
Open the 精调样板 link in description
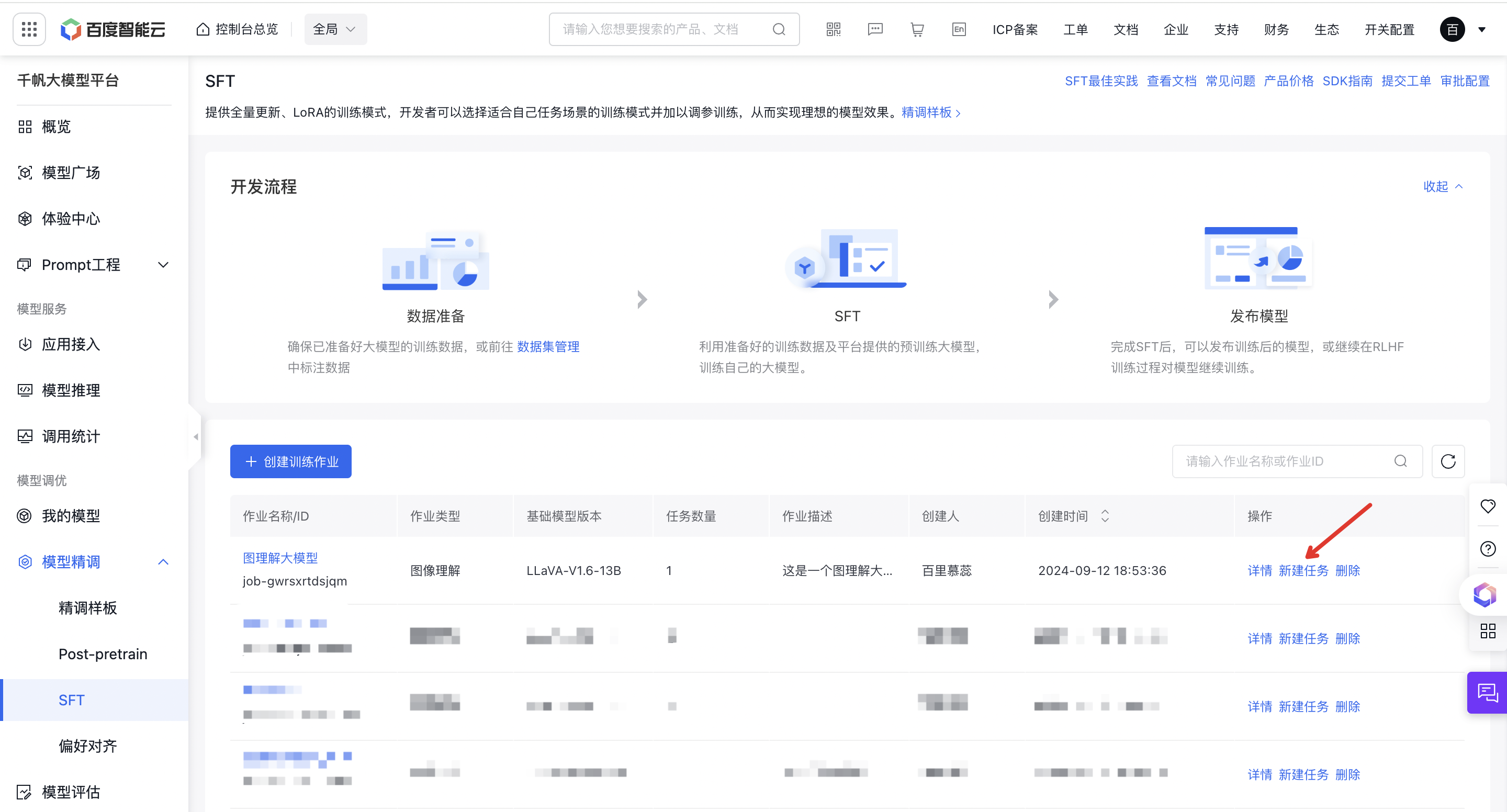(930, 112)
